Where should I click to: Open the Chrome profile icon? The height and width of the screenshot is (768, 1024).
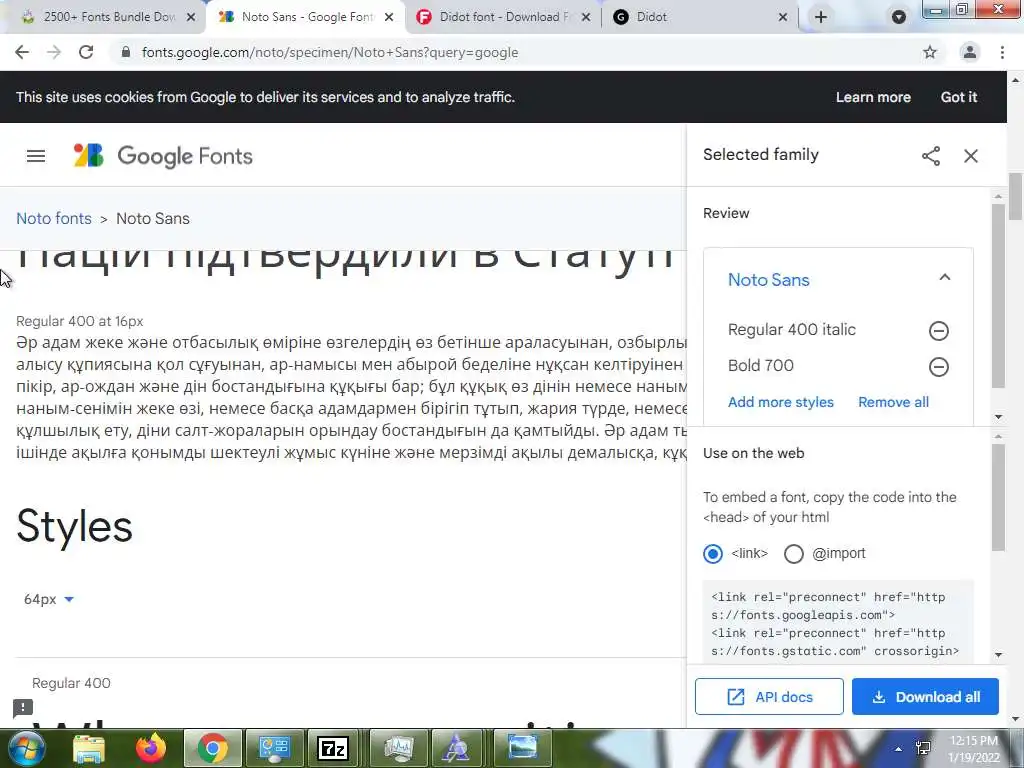970,52
